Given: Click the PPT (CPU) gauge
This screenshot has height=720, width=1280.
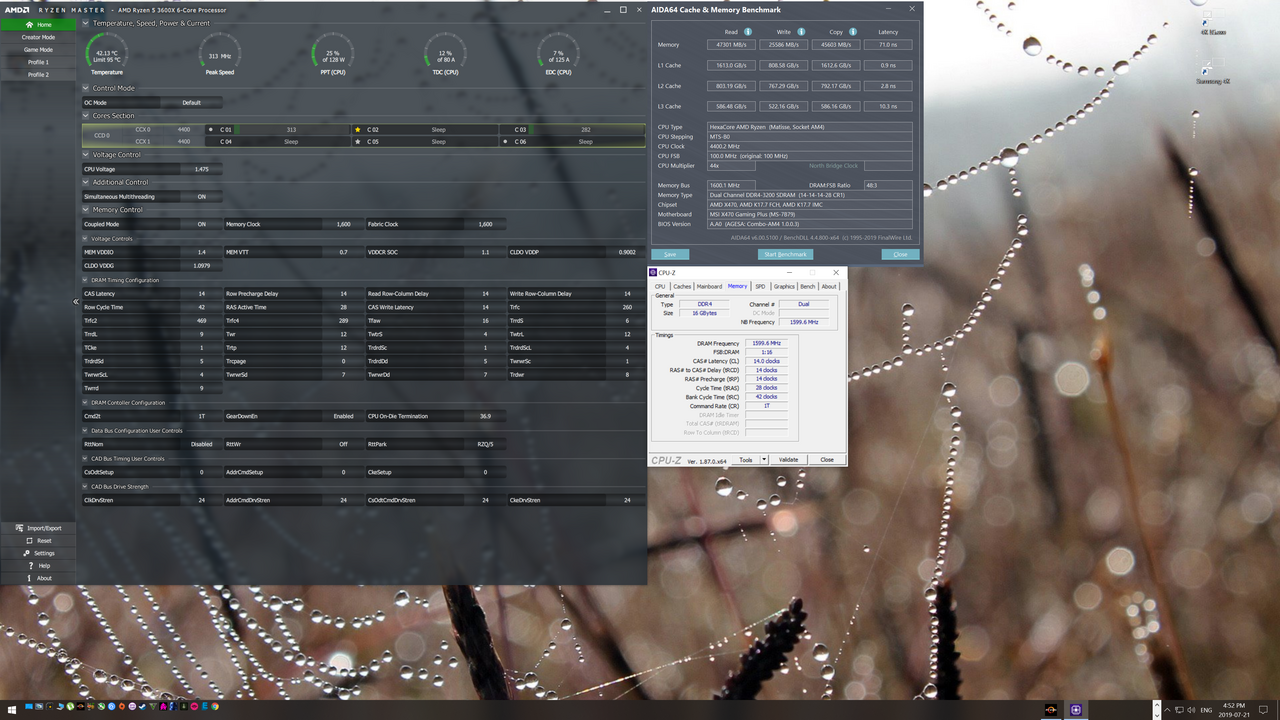Looking at the screenshot, I should [332, 55].
